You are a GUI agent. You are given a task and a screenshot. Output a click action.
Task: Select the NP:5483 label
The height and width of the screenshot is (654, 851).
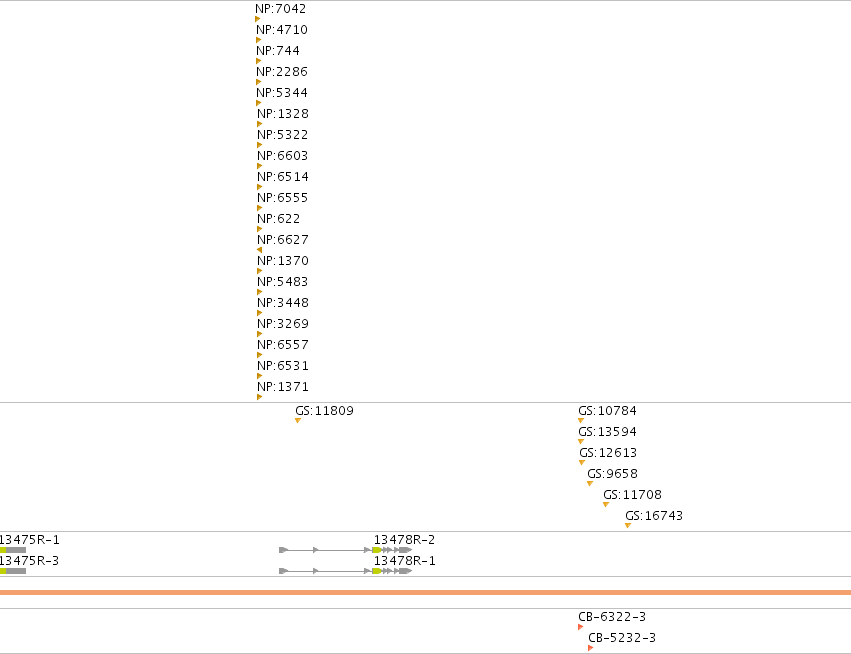(283, 282)
